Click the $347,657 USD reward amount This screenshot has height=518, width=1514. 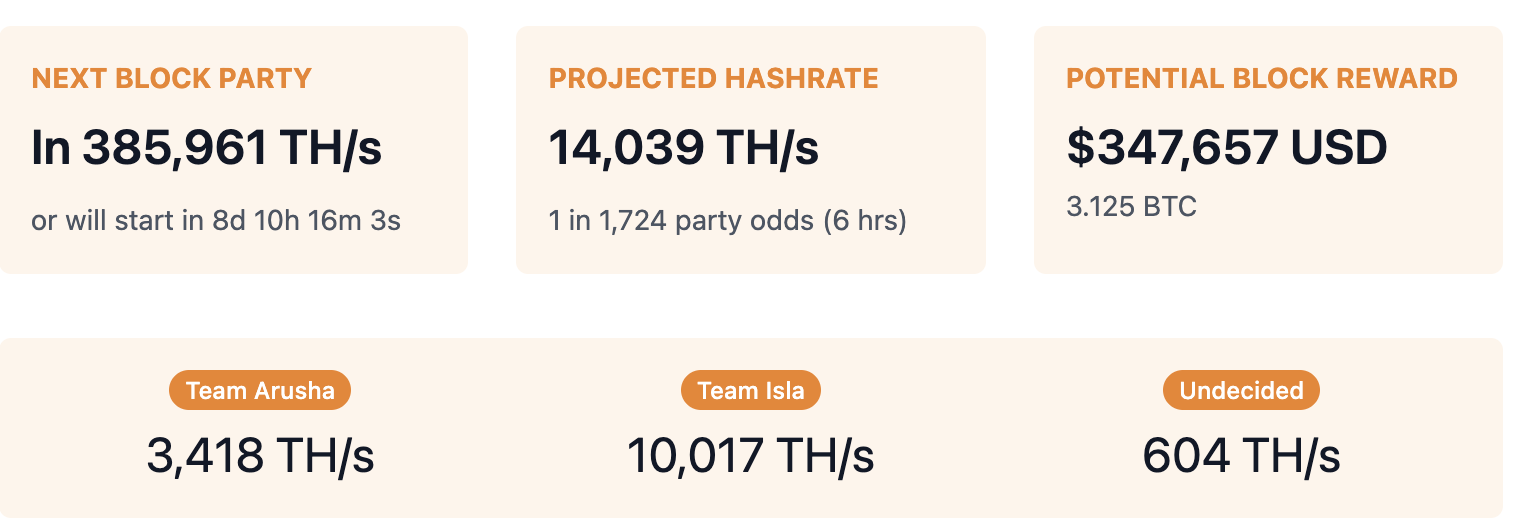(1227, 148)
